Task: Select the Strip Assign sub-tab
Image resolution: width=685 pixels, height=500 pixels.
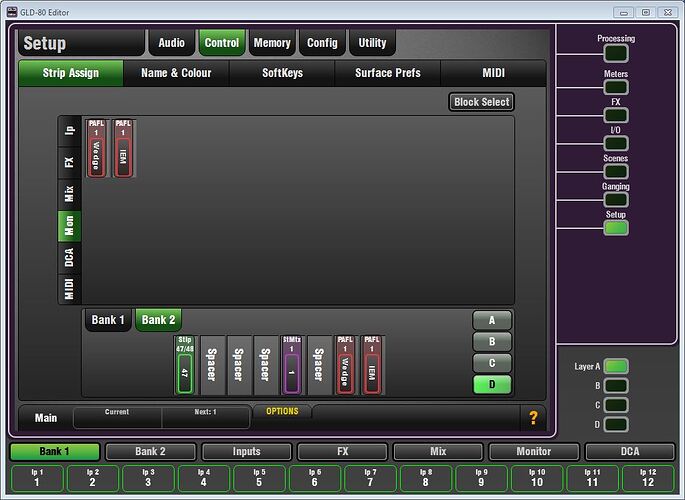Action: [x=71, y=73]
